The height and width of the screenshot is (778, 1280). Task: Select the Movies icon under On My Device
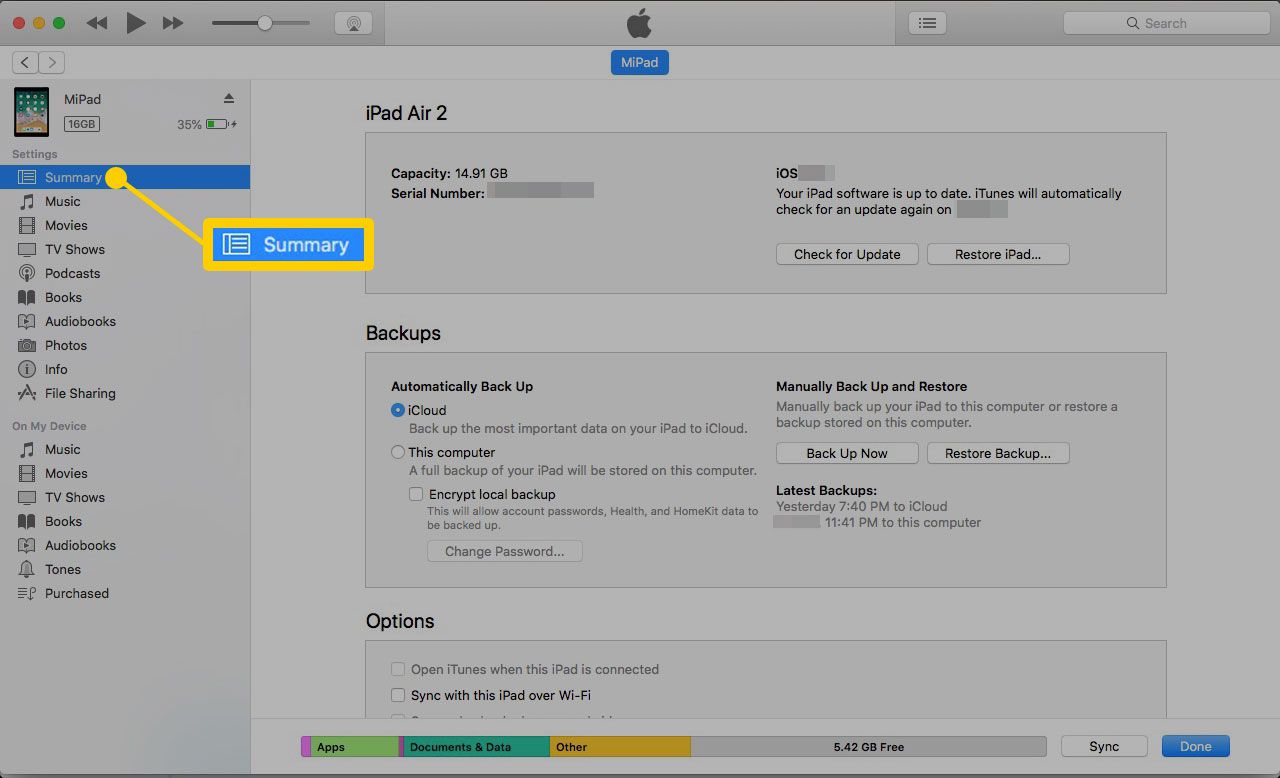pos(27,473)
